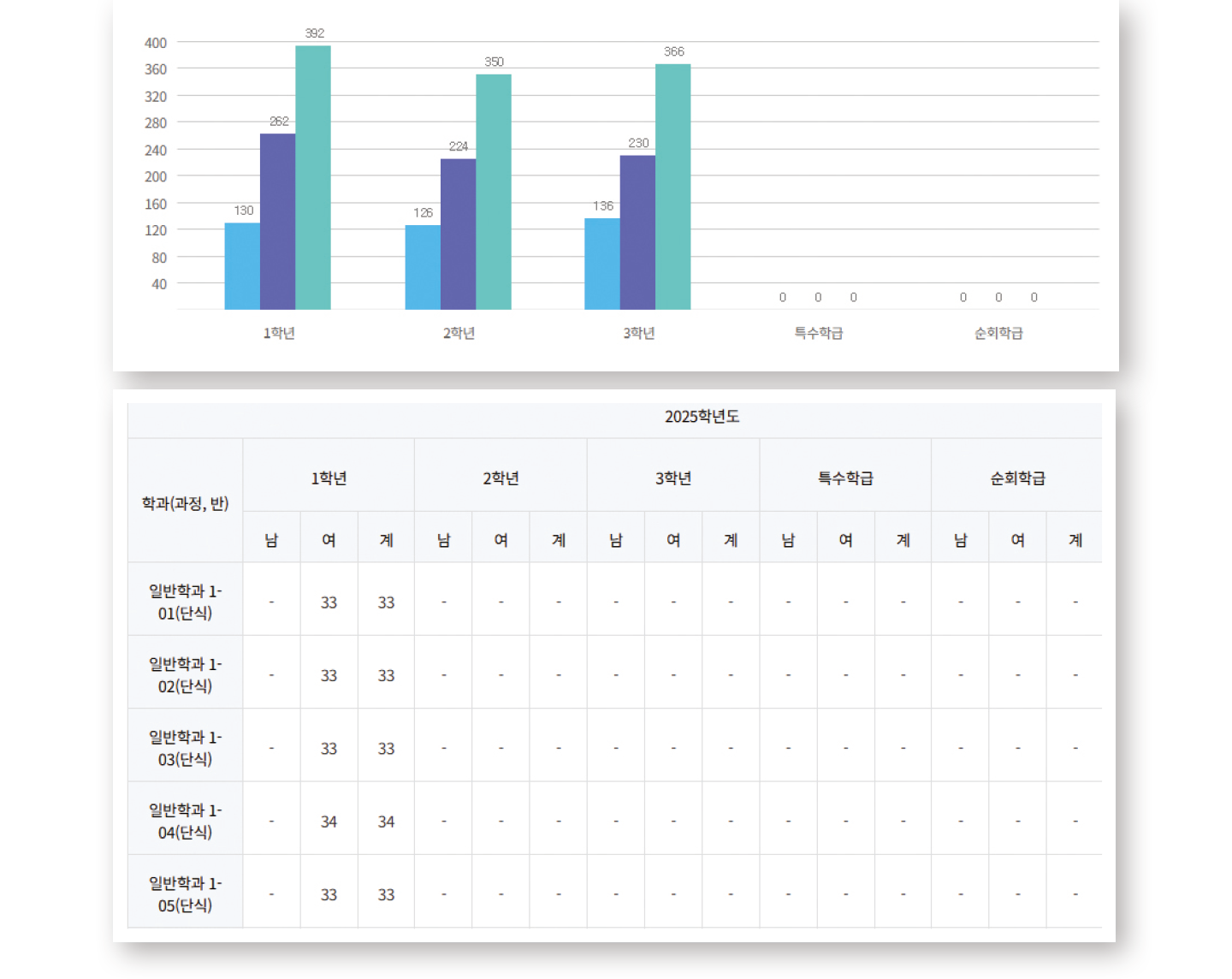Image resolution: width=1232 pixels, height=979 pixels.
Task: Click the 순회학급 label on chart axis
Action: 998,333
